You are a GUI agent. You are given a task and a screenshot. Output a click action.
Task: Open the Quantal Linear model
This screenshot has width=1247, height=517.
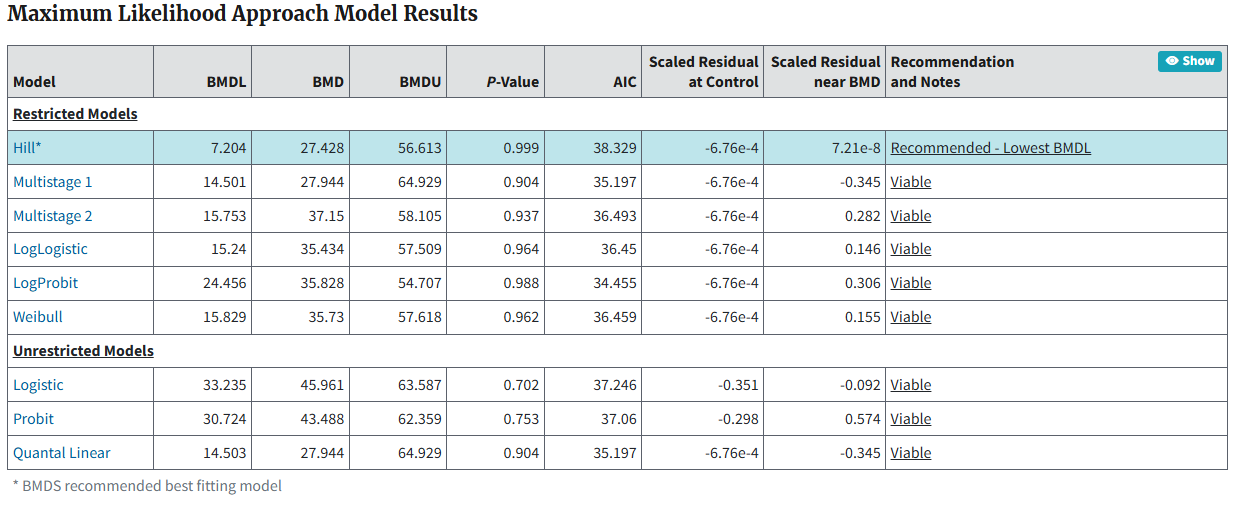[x=62, y=453]
